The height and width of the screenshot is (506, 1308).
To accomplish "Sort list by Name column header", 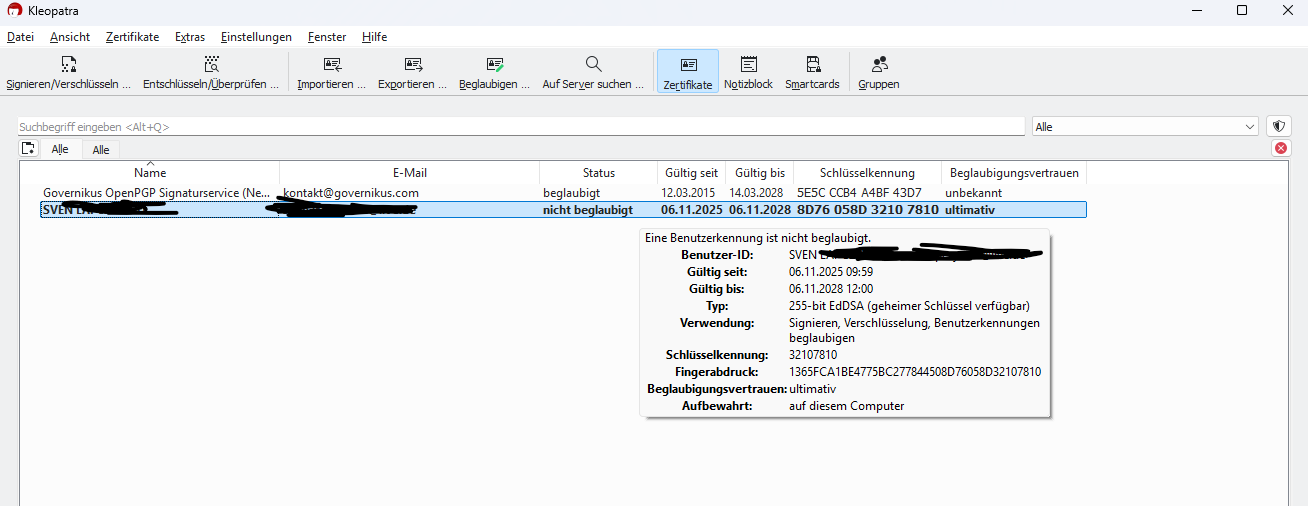I will (x=150, y=173).
